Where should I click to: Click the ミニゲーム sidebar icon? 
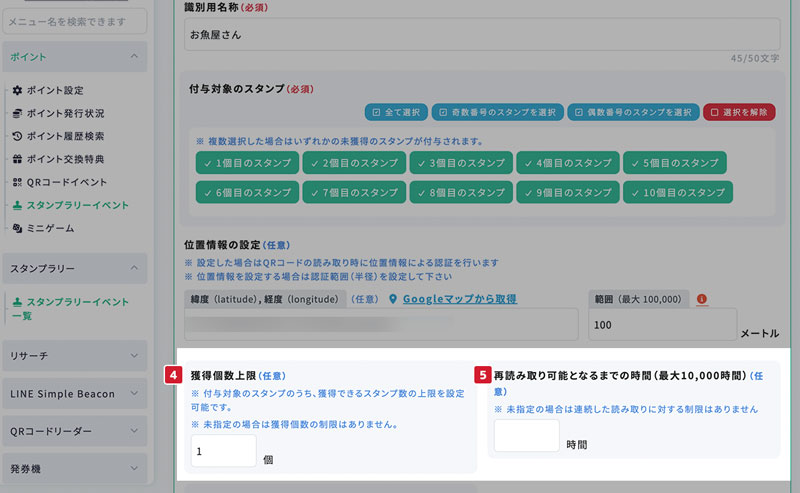[17, 228]
